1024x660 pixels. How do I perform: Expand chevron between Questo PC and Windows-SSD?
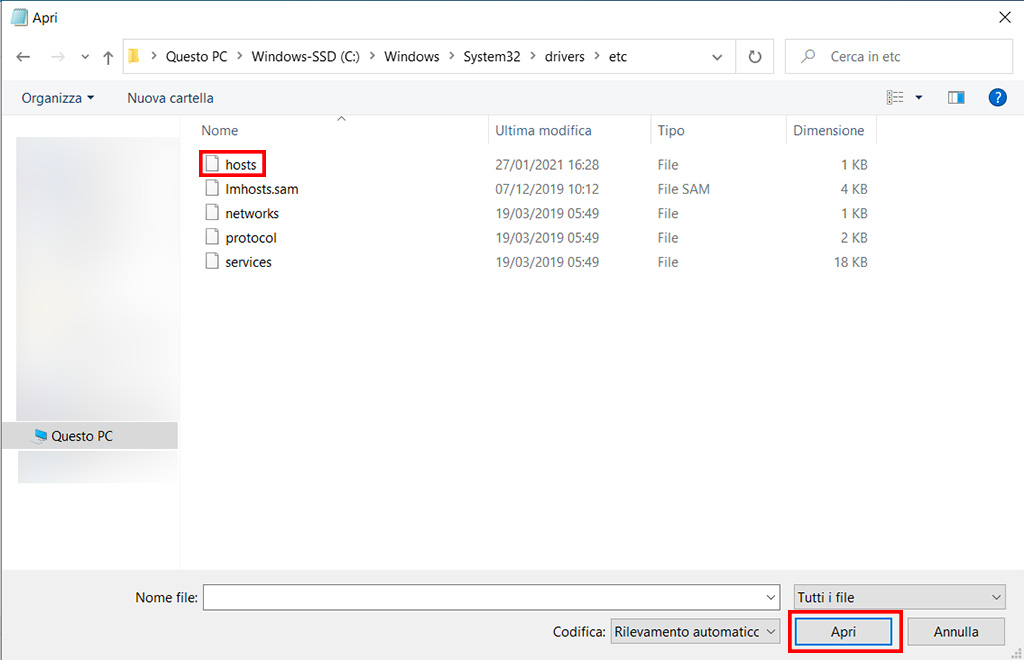click(240, 56)
